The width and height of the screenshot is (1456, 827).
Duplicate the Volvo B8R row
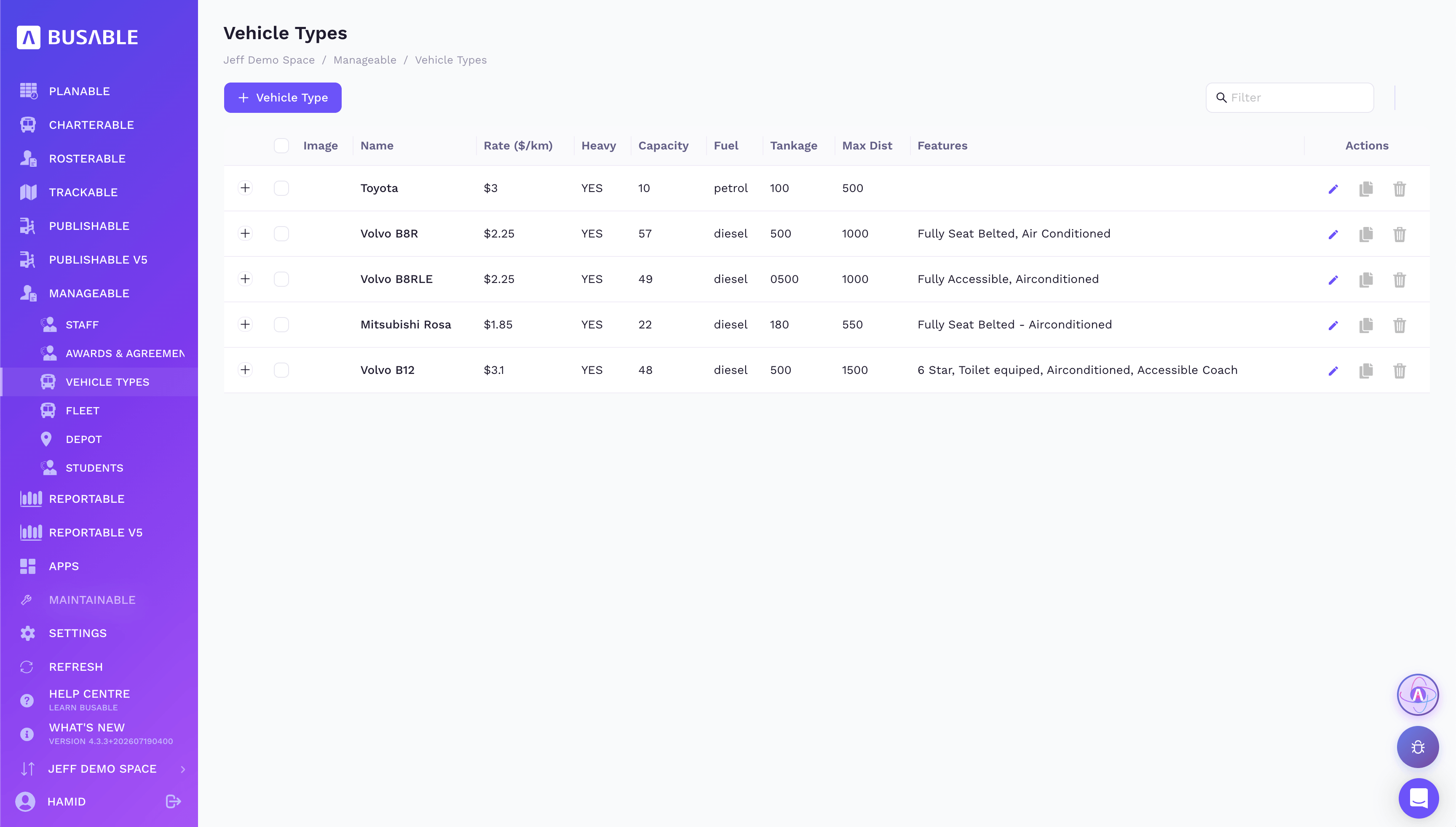(1366, 234)
